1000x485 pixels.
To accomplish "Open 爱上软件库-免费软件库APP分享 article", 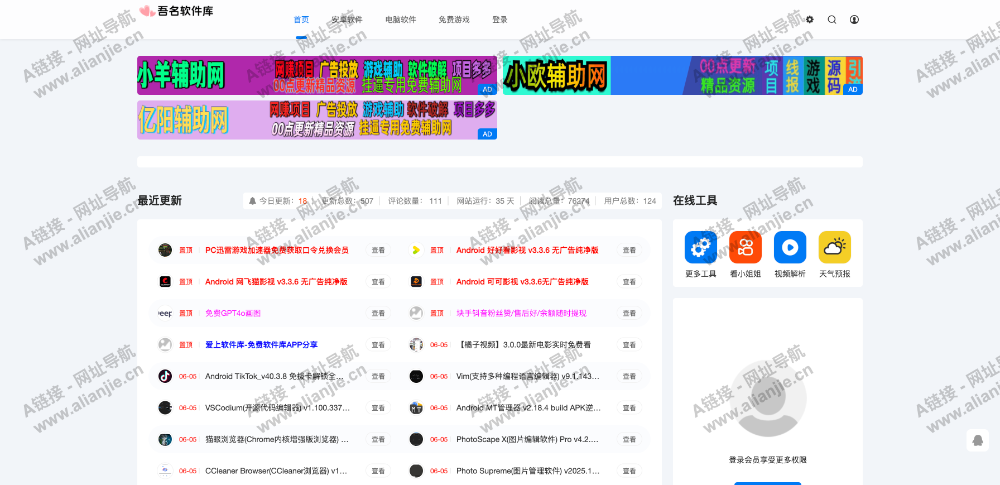I will pyautogui.click(x=261, y=345).
